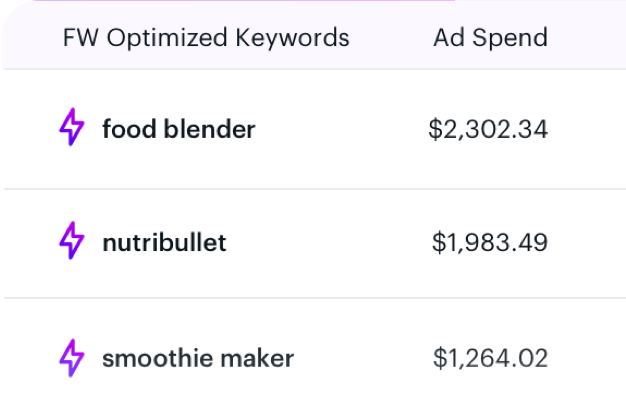Click the lightning bolt beside nutribullet

point(72,240)
